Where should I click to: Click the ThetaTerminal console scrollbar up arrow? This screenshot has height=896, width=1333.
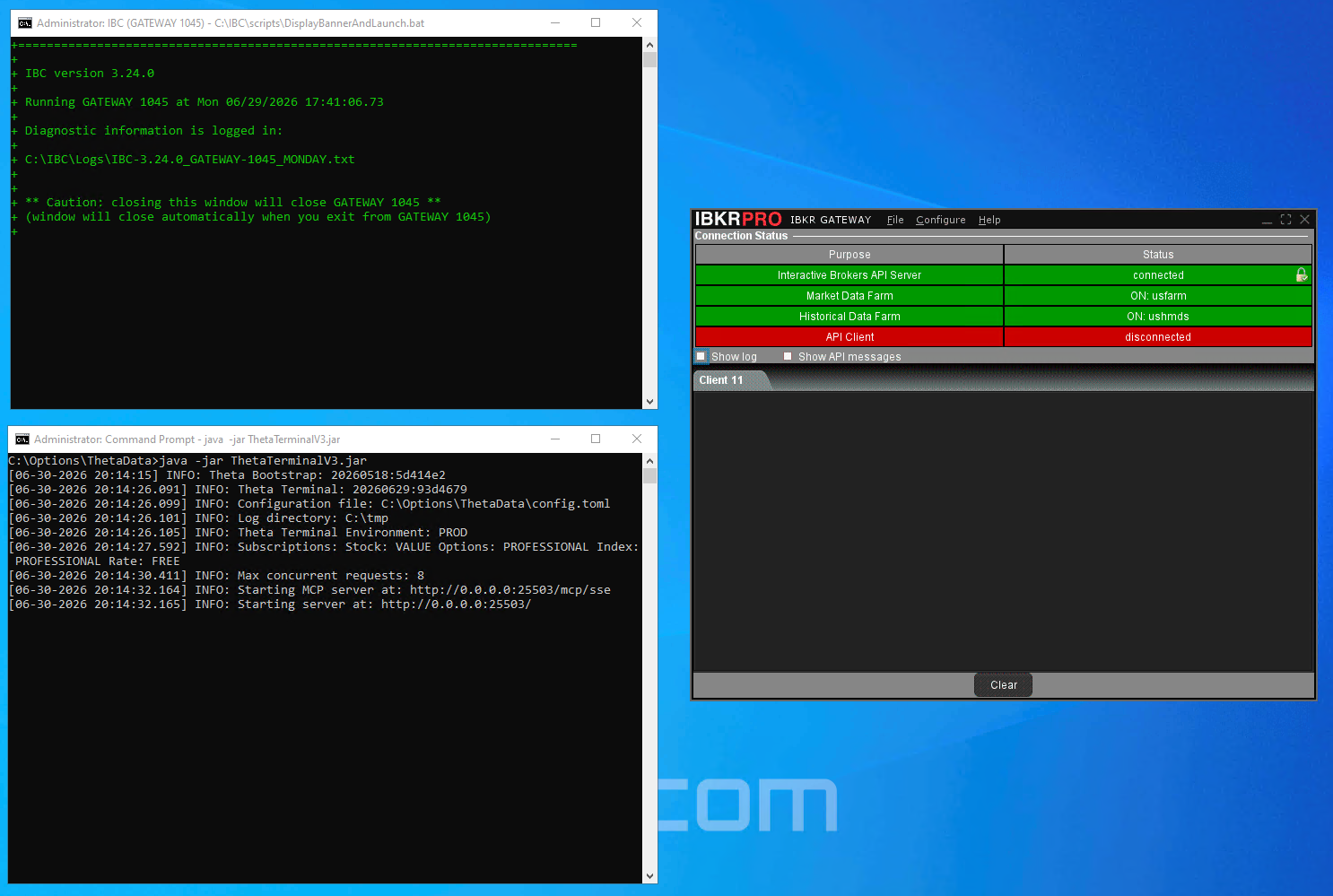click(x=649, y=461)
